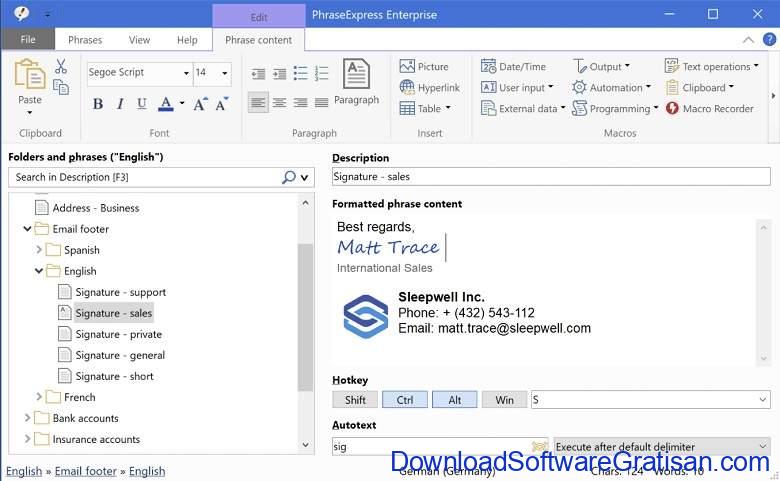
Task: Expand the Bank accounts folder
Action: click(27, 418)
